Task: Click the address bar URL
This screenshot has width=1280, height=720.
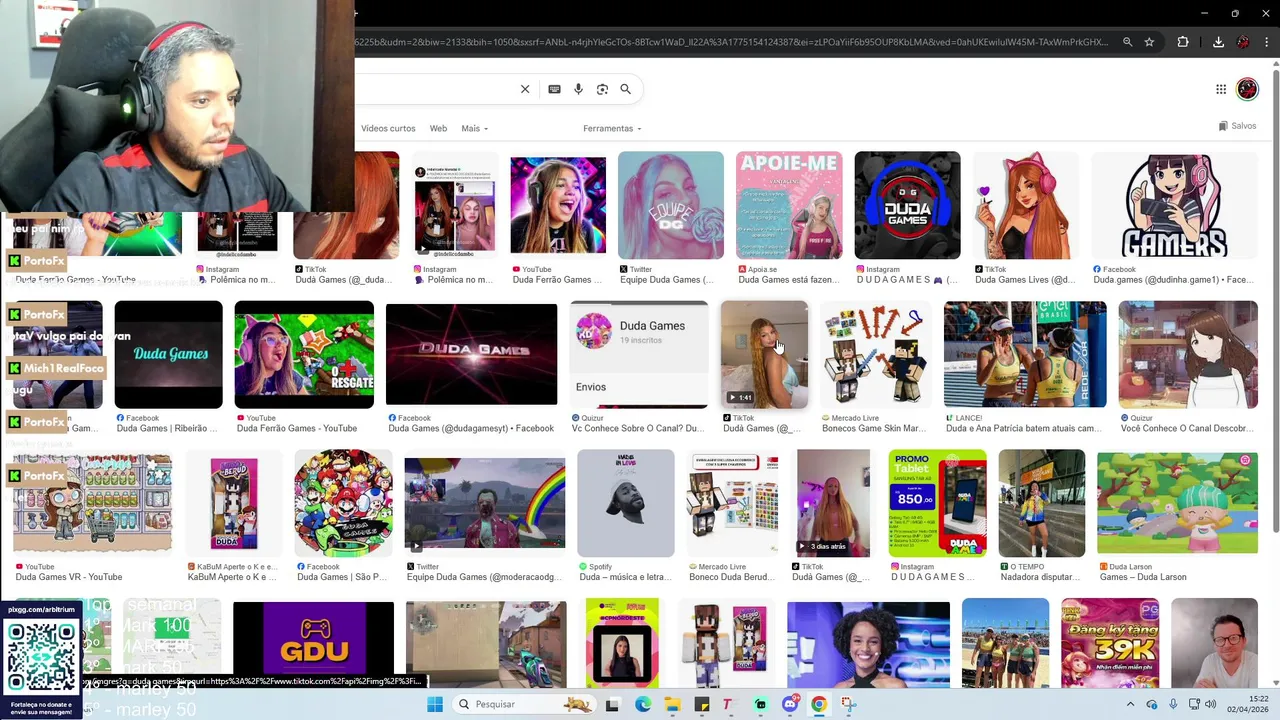Action: (x=730, y=42)
